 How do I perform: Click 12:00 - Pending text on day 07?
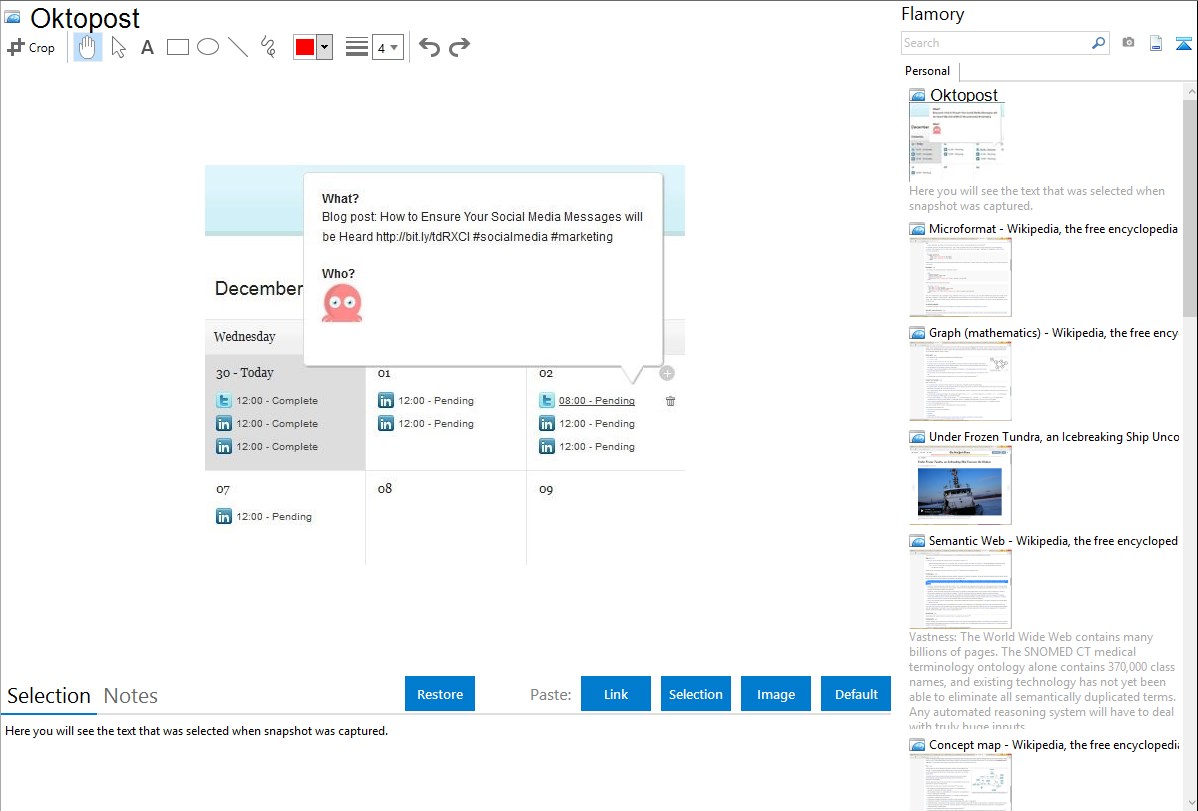[x=274, y=517]
